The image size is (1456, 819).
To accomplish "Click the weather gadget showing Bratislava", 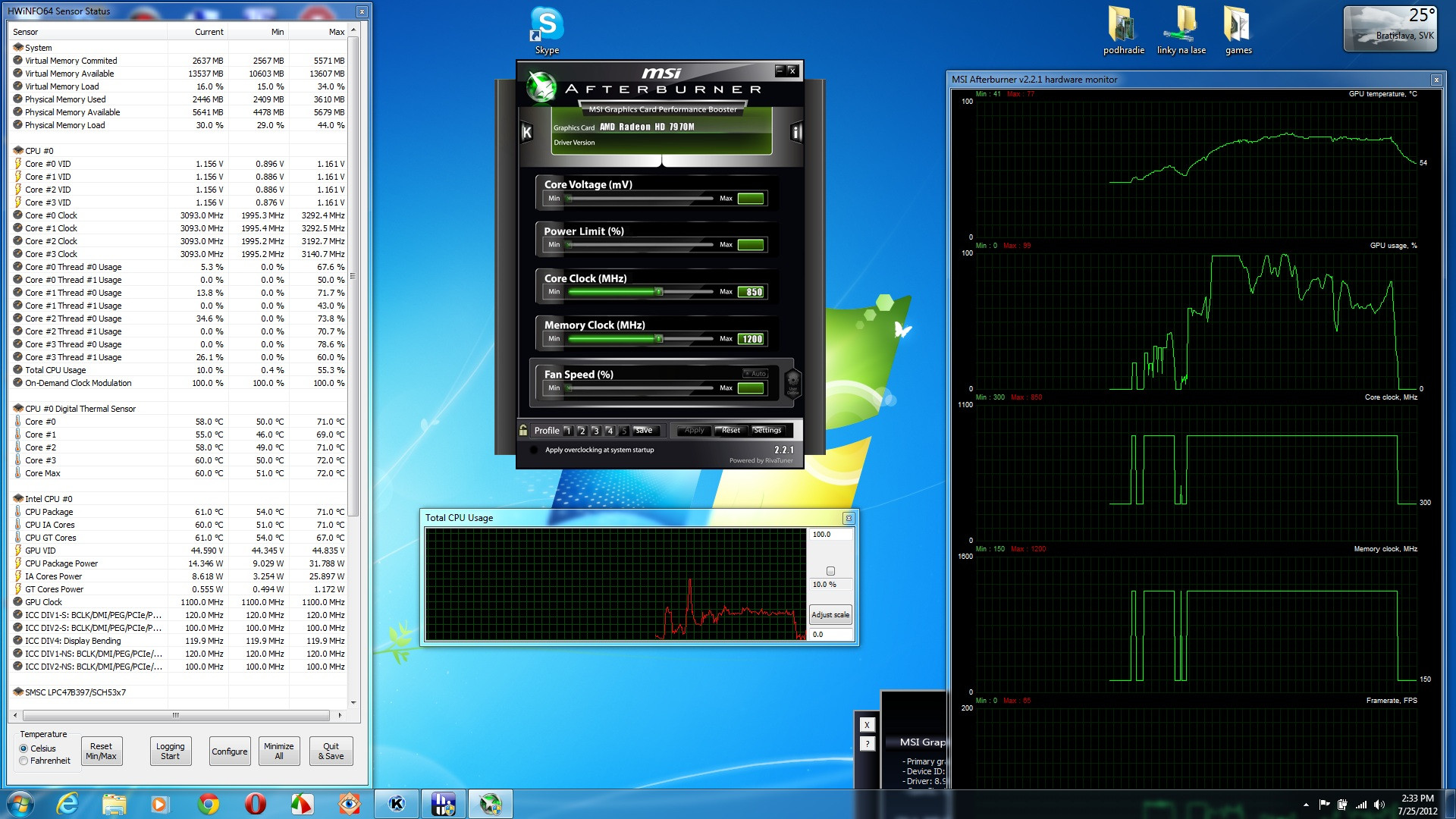I will [1390, 29].
